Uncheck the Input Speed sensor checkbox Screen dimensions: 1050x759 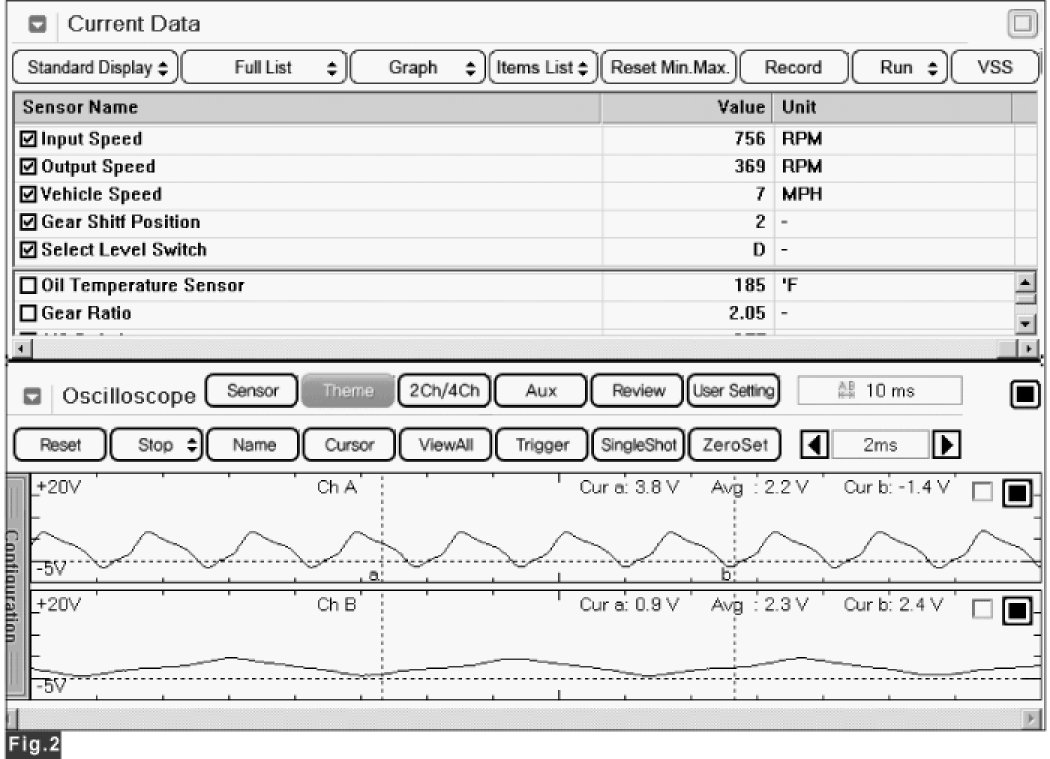click(x=28, y=139)
